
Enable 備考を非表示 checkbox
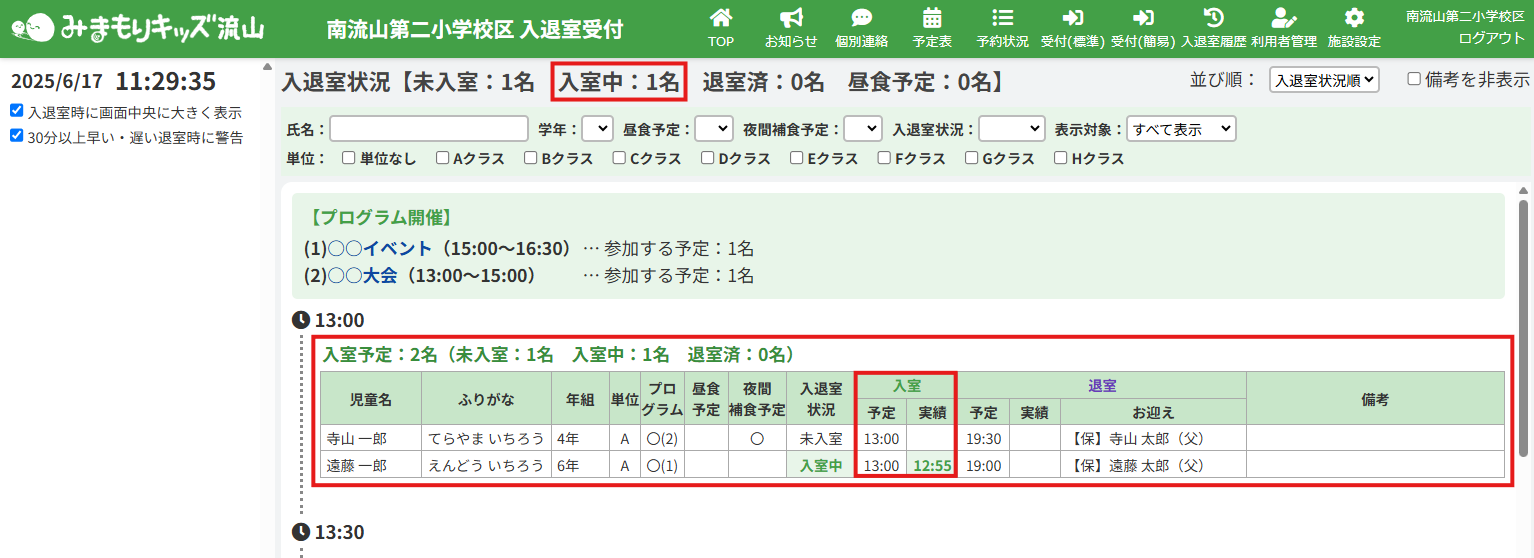(1414, 79)
